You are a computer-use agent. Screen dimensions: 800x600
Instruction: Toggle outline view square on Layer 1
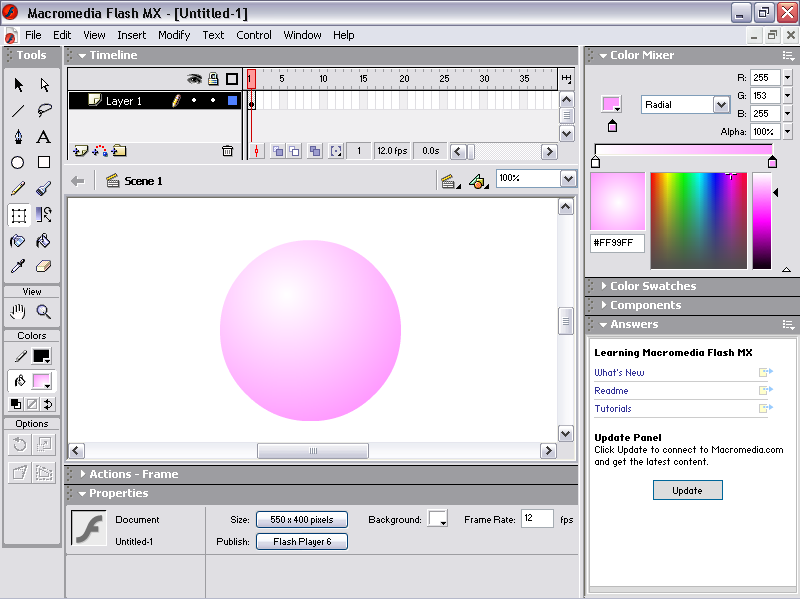point(232,101)
